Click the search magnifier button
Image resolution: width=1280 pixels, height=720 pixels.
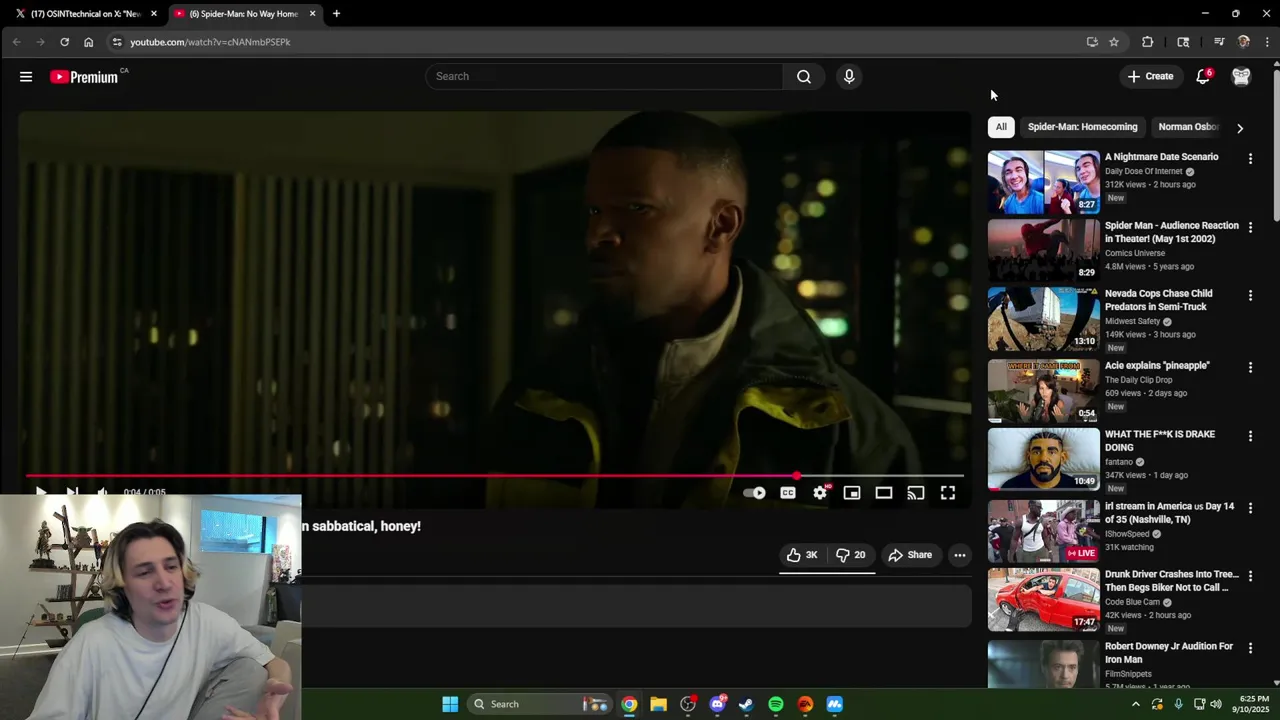click(804, 76)
